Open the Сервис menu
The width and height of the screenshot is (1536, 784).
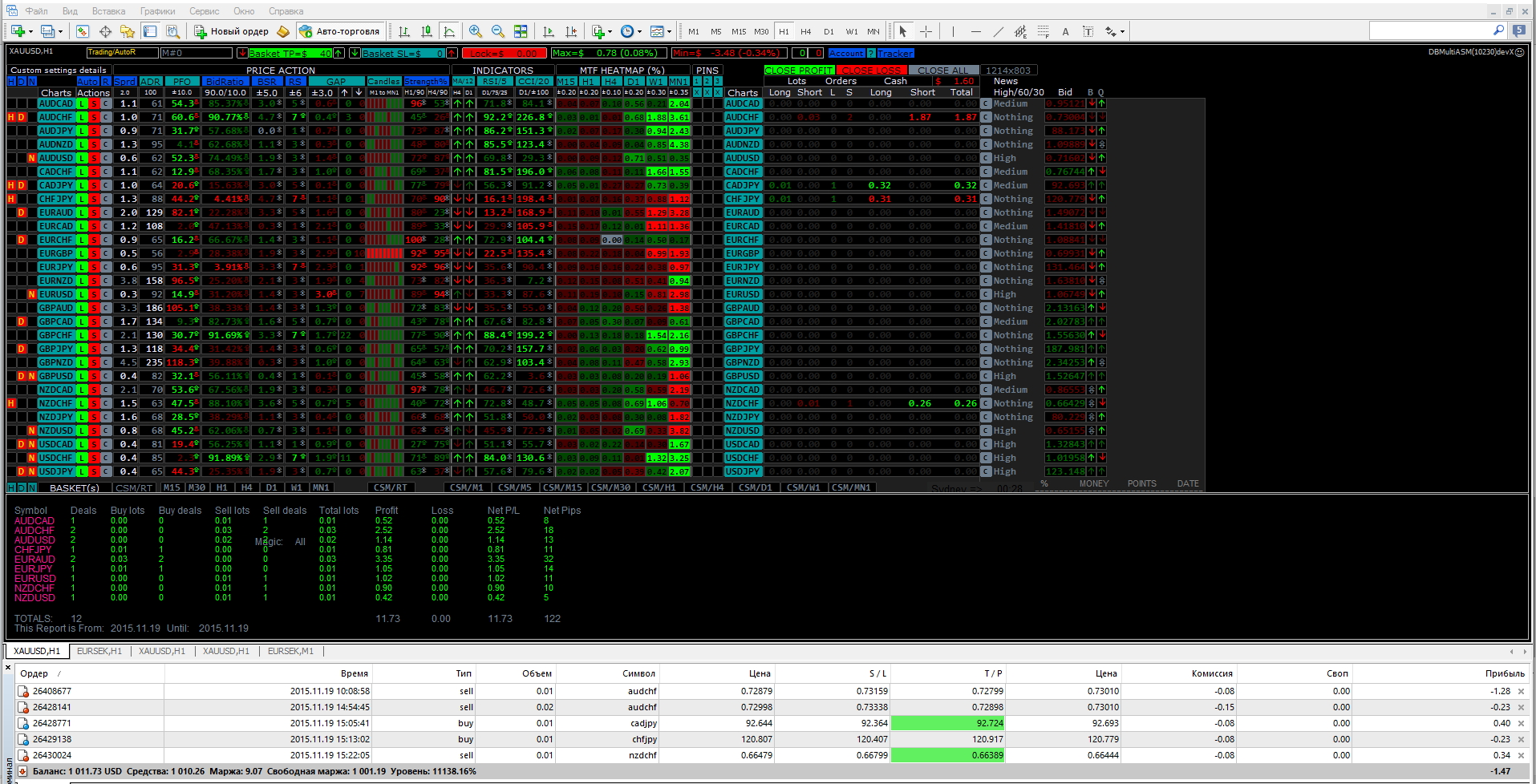205,11
